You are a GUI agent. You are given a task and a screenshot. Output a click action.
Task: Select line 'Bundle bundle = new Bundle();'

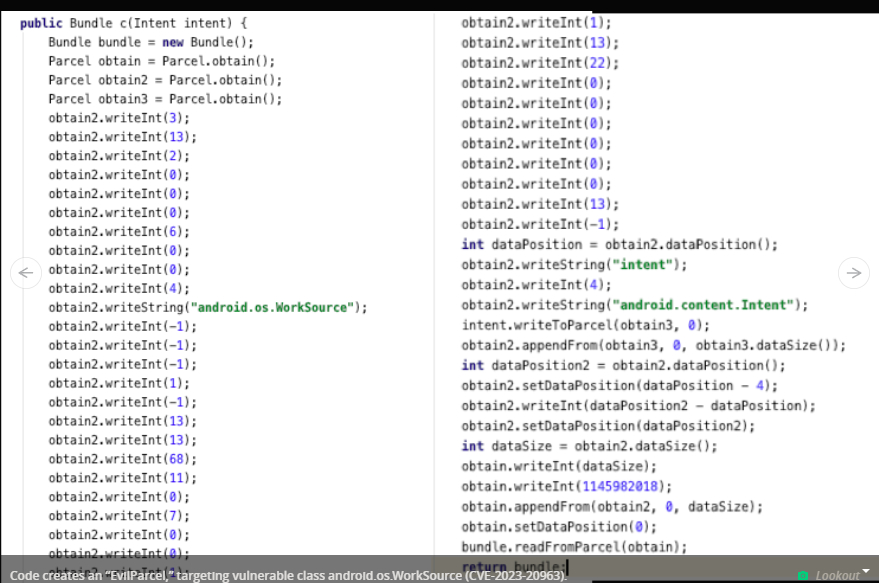point(151,42)
